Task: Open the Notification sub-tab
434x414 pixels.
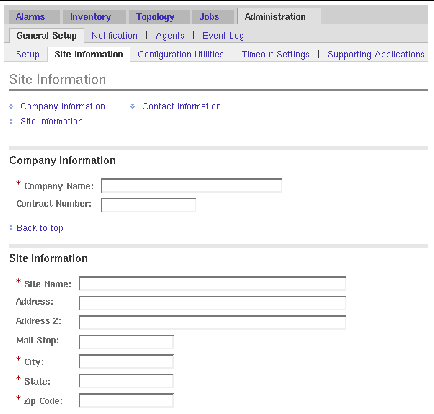Action: 114,35
